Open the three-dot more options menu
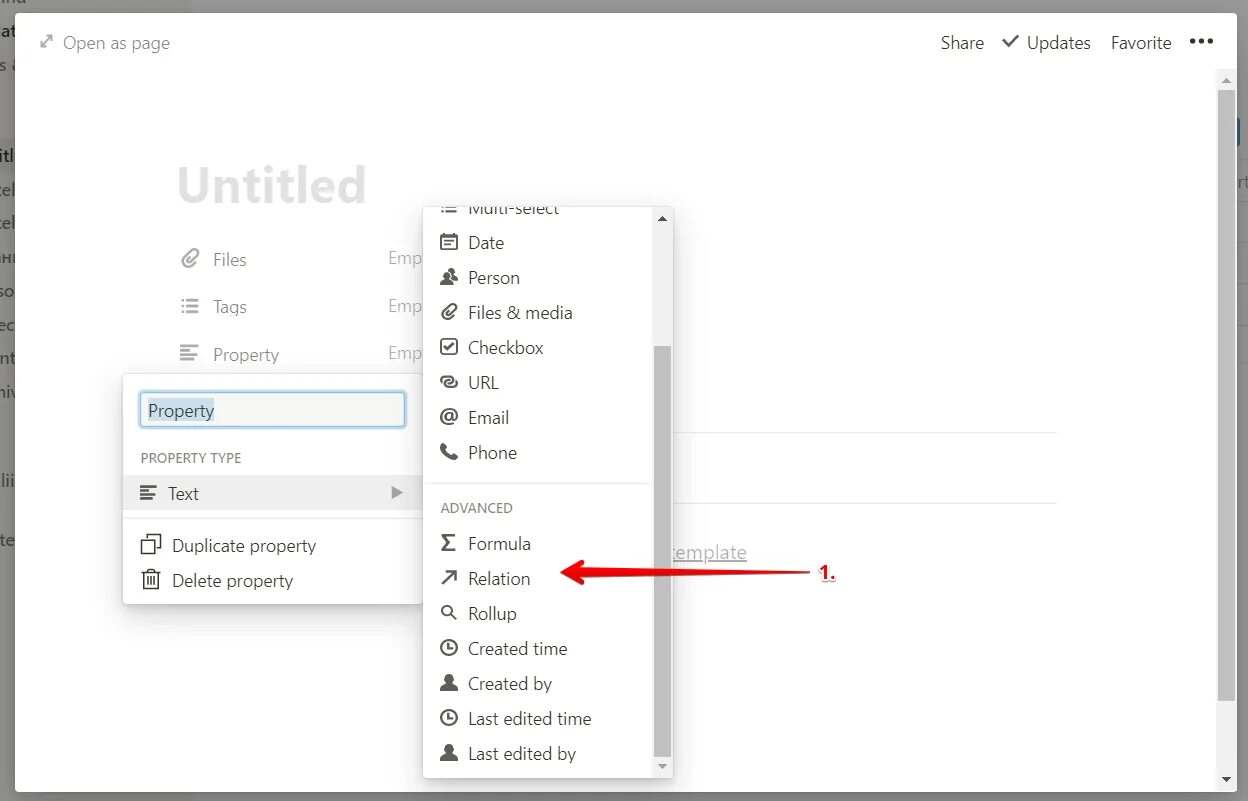Viewport: 1248px width, 801px height. click(x=1201, y=41)
